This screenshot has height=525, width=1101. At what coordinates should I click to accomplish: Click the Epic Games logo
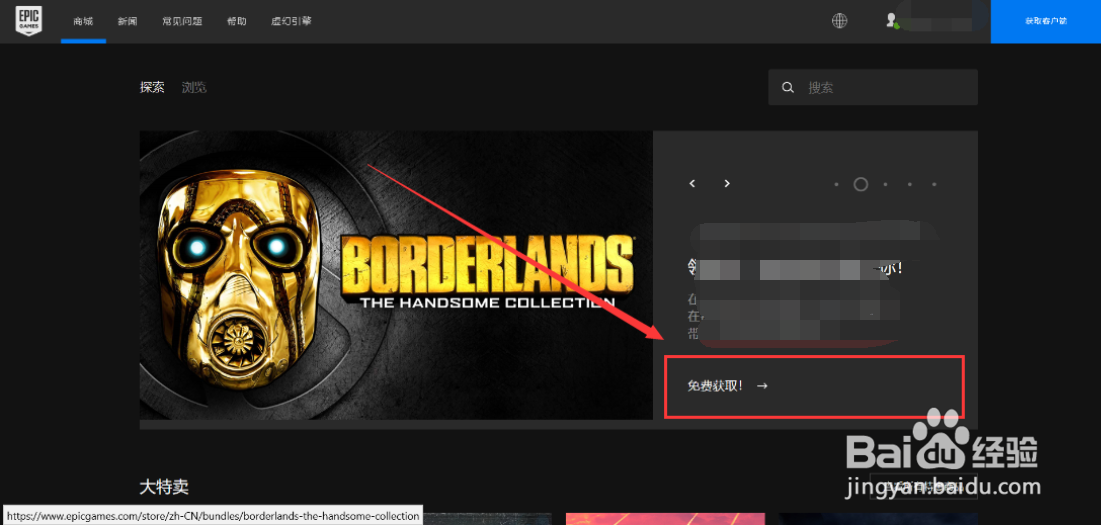coord(29,20)
